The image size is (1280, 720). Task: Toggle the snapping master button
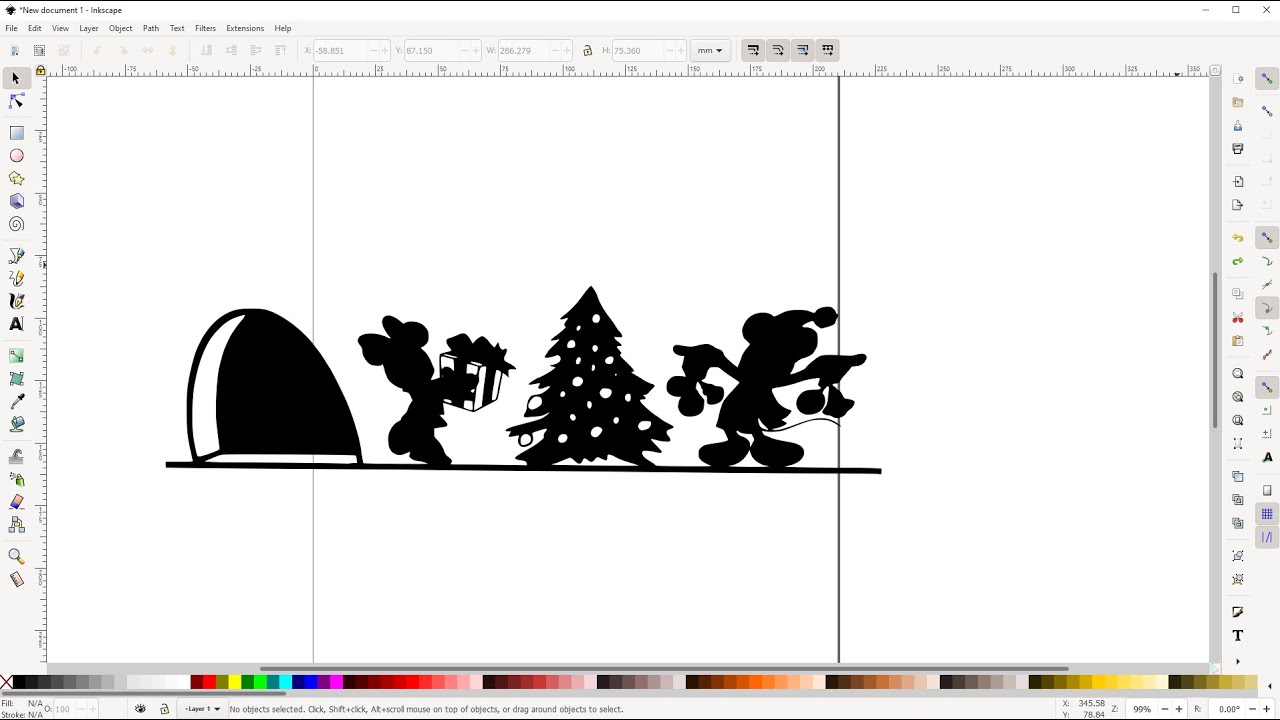1267,78
